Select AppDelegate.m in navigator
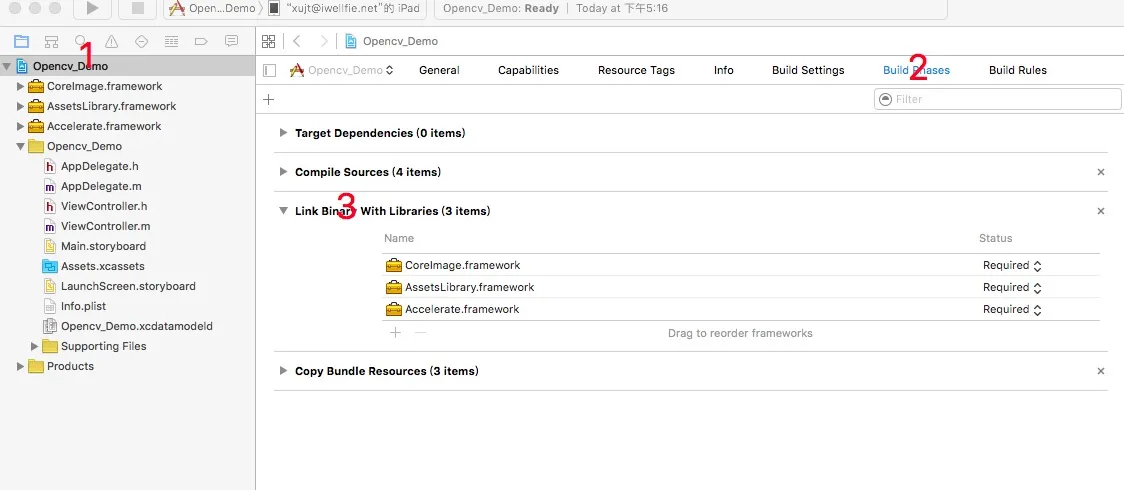 point(101,186)
